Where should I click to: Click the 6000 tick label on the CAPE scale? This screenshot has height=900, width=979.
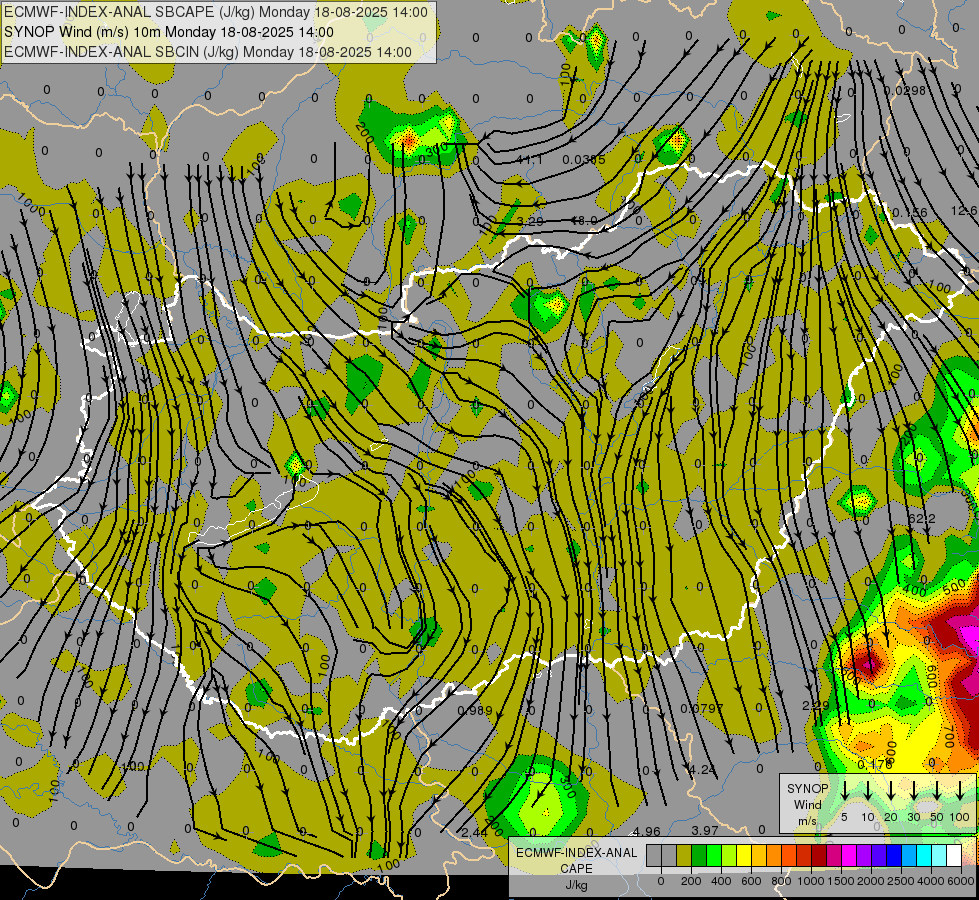point(961,881)
